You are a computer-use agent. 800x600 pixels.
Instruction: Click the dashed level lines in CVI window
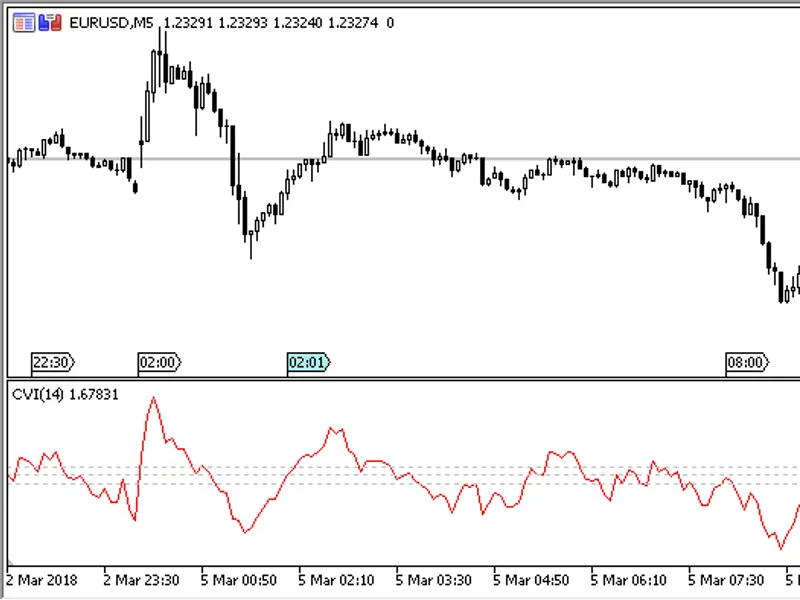pyautogui.click(x=403, y=475)
